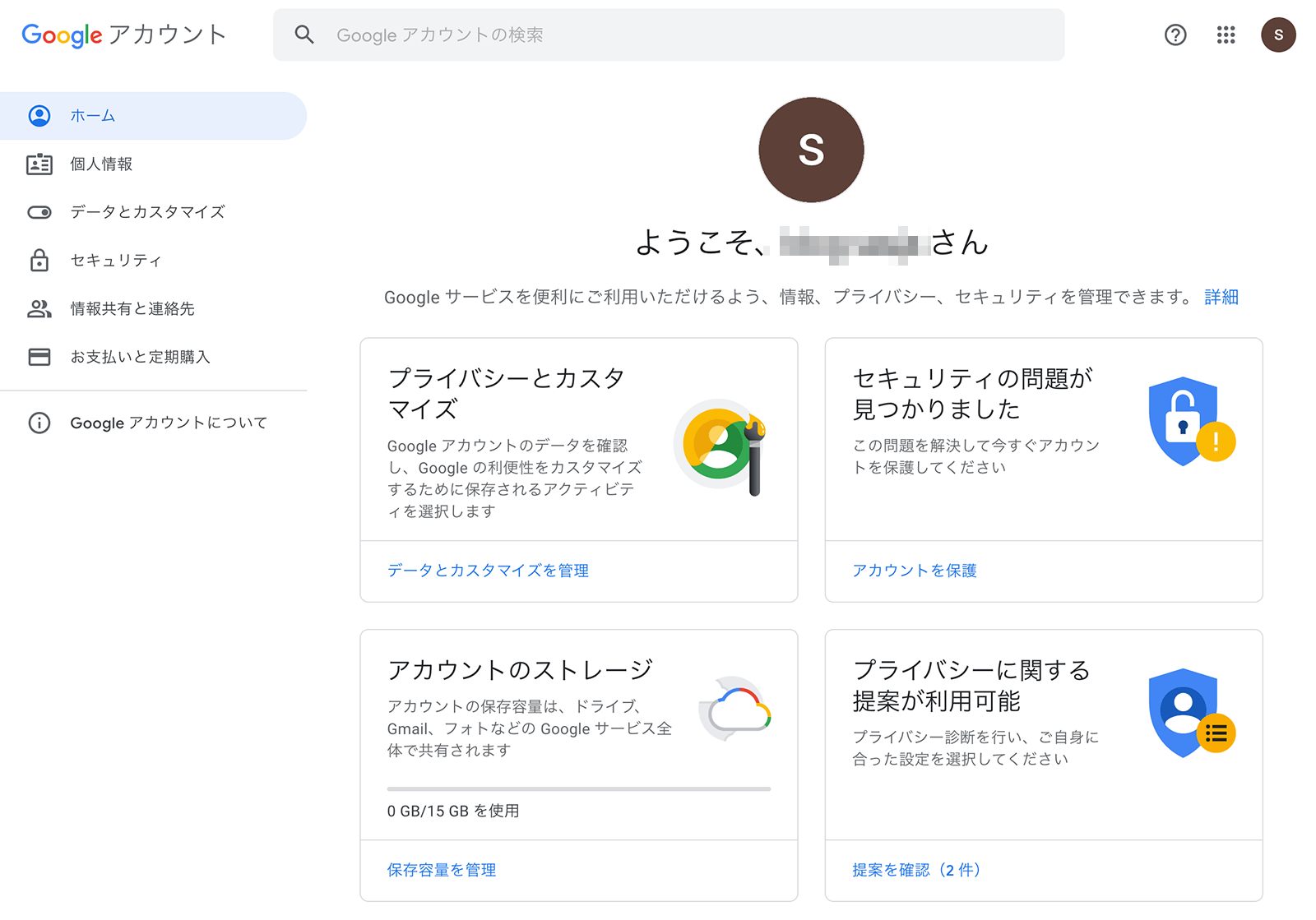This screenshot has width=1316, height=920.
Task: Open データとカスタマイズを管理 link
Action: click(x=488, y=571)
